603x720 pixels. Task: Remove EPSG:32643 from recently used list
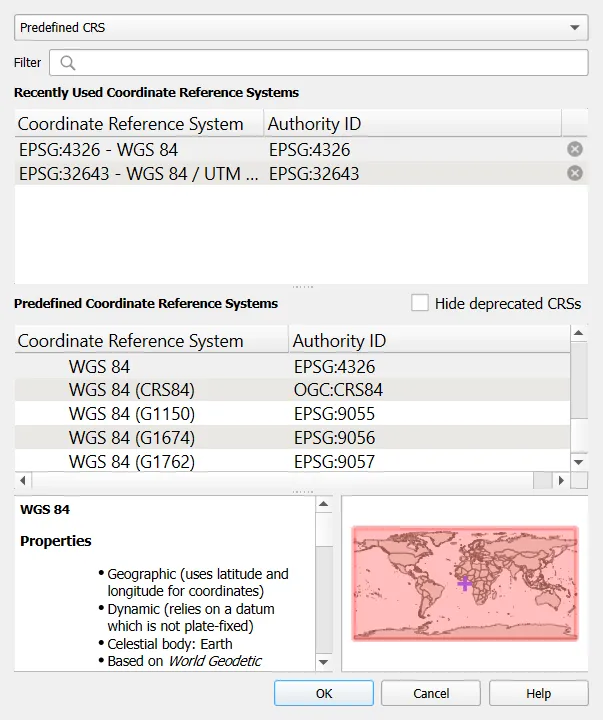pyautogui.click(x=575, y=173)
